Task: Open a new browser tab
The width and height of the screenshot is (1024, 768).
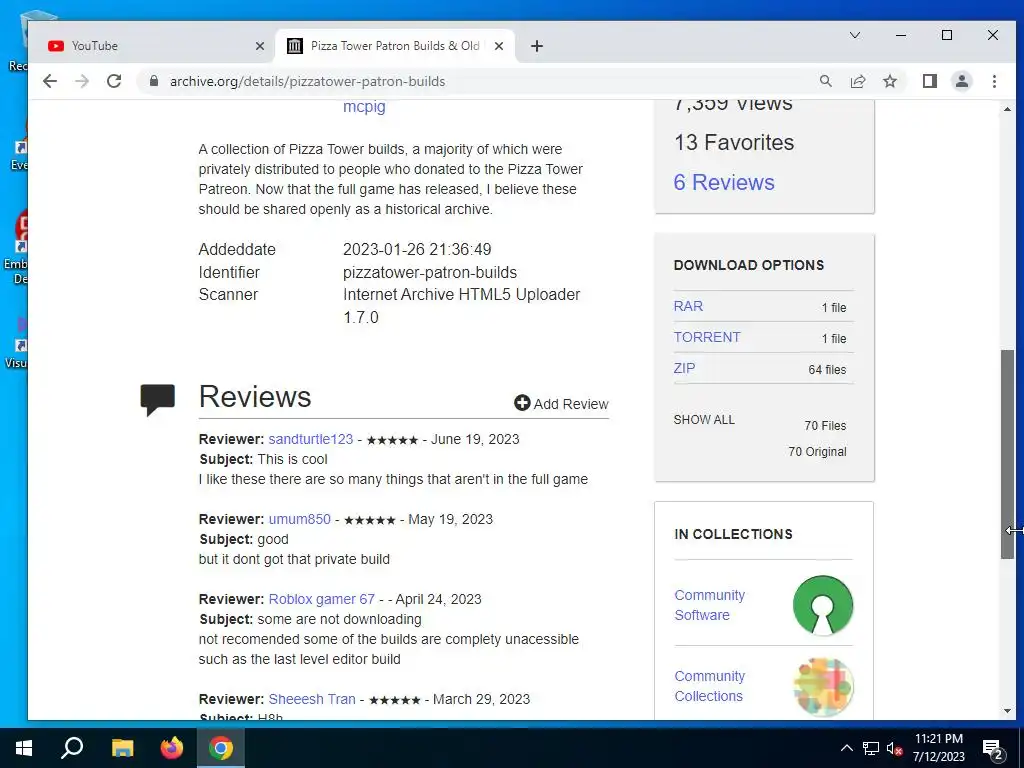Action: pos(536,46)
